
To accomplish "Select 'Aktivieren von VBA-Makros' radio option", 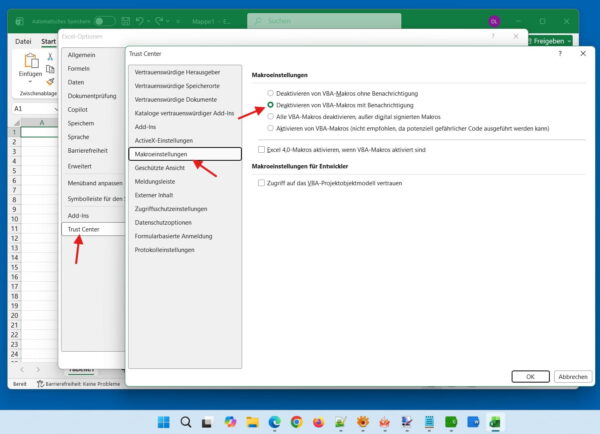I will [x=271, y=128].
